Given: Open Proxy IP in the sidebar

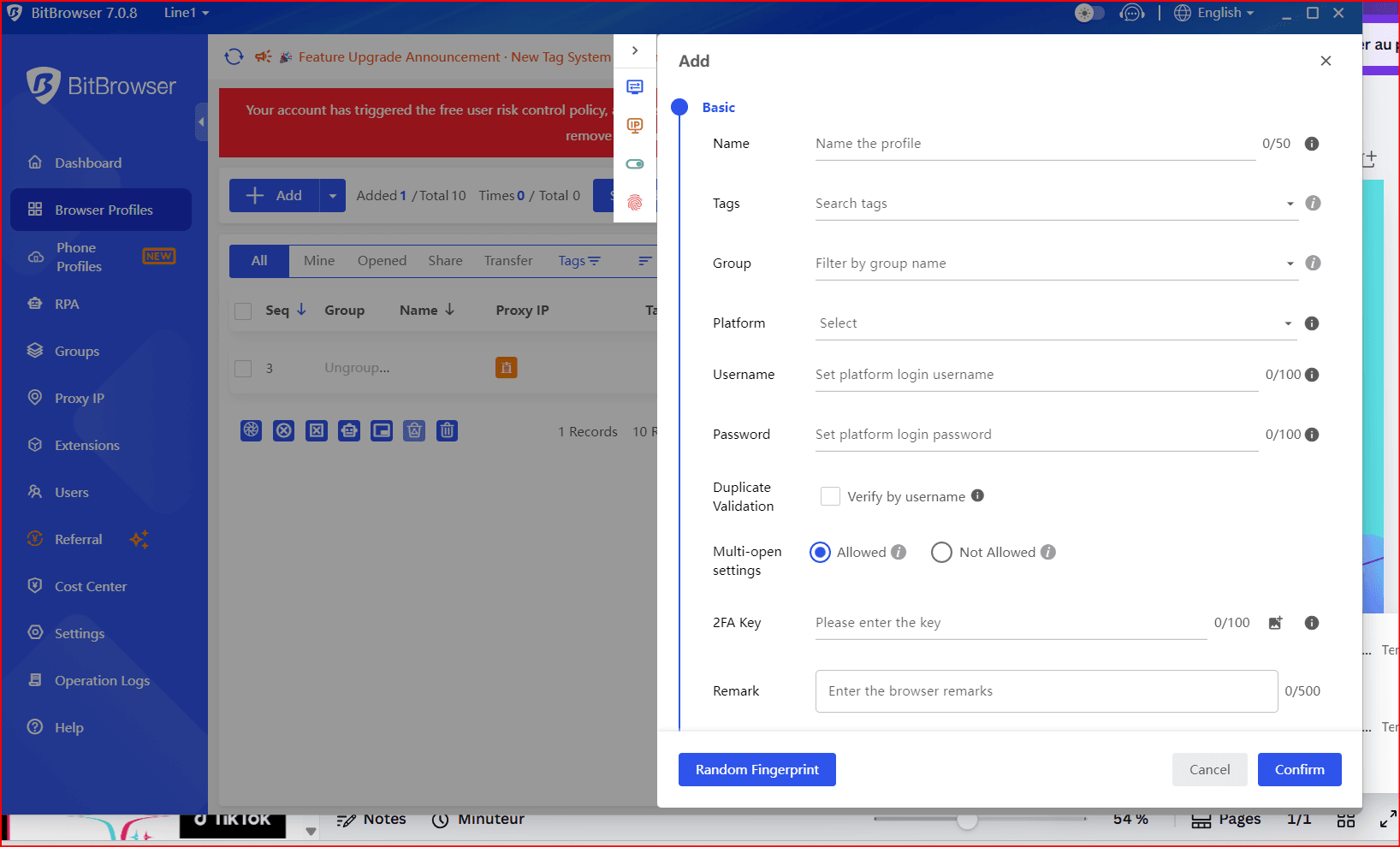Looking at the screenshot, I should point(79,399).
